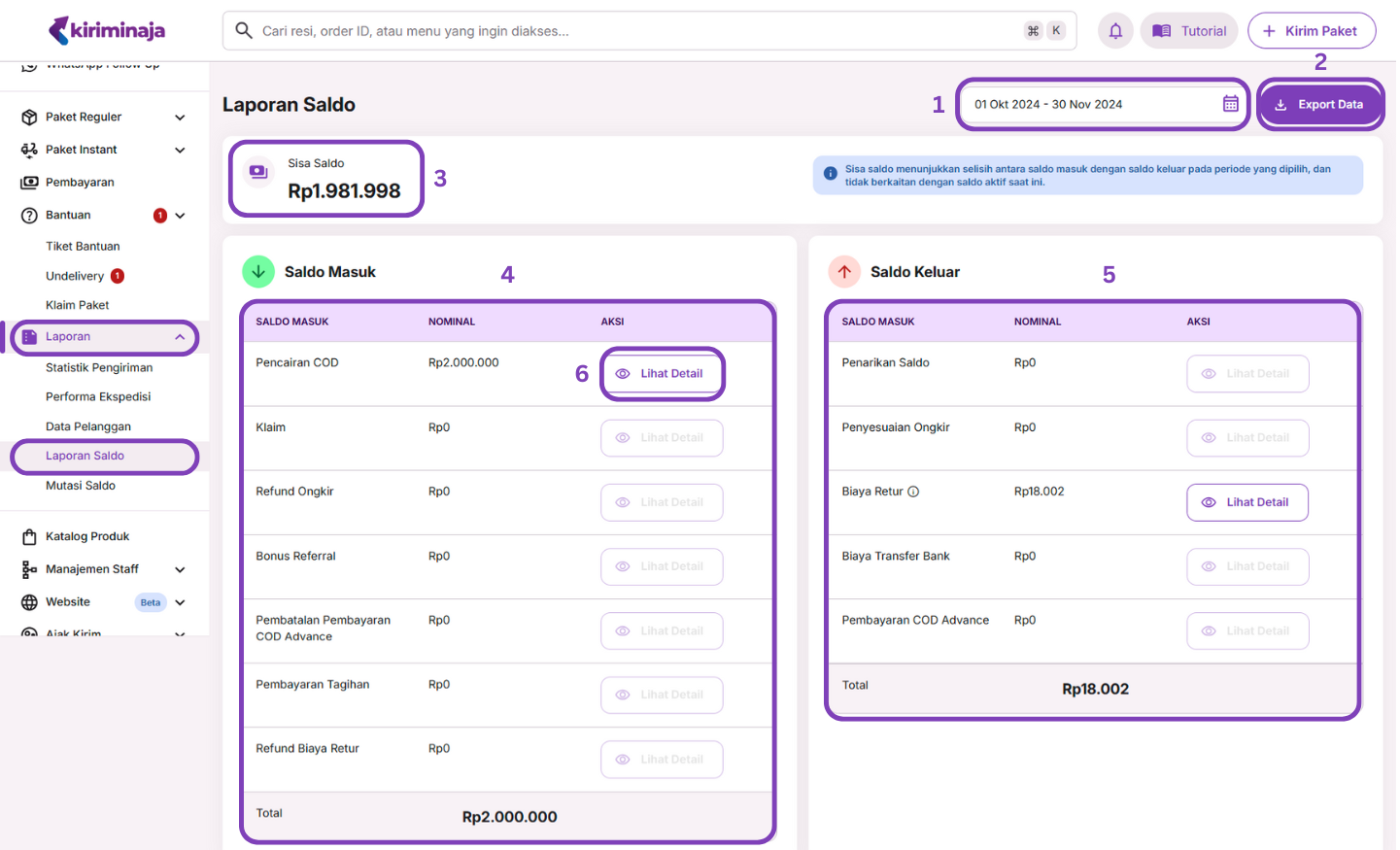This screenshot has height=850, width=1400.
Task: Click the red Saldo Keluar arrow icon
Action: 844,272
